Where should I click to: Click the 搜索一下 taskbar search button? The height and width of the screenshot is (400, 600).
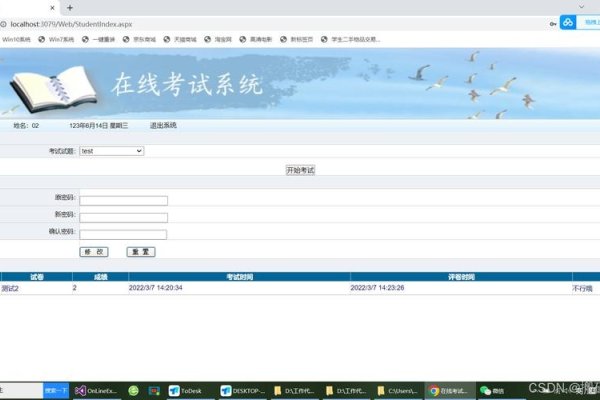[x=56, y=391]
